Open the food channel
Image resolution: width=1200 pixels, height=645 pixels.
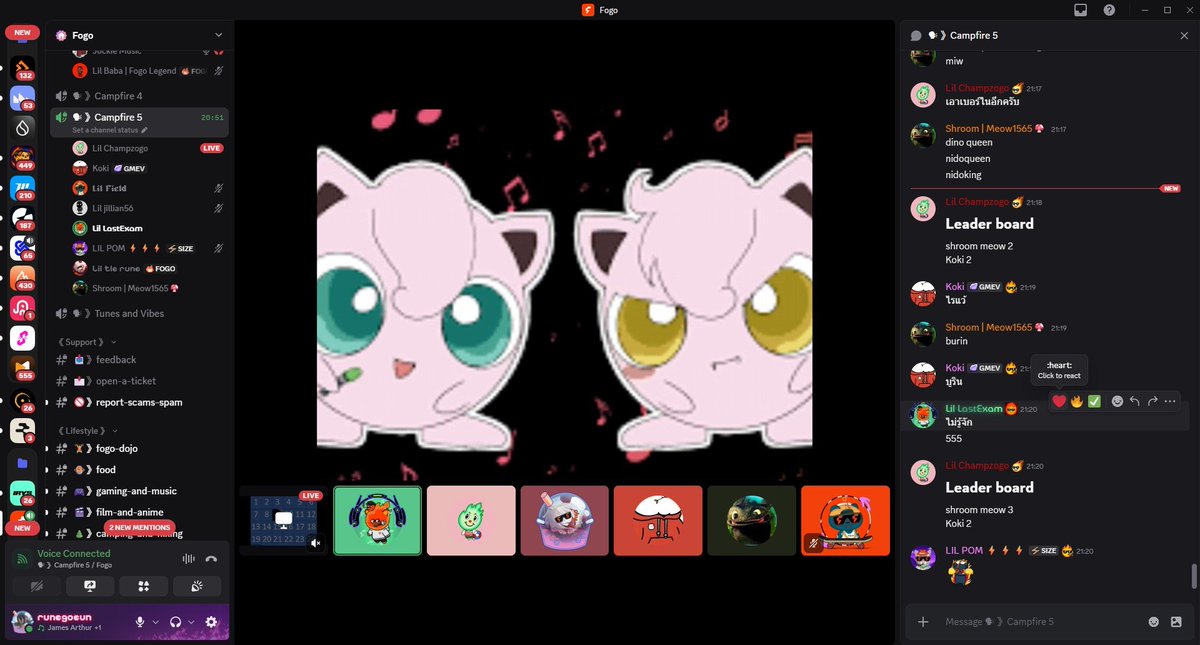point(140,470)
